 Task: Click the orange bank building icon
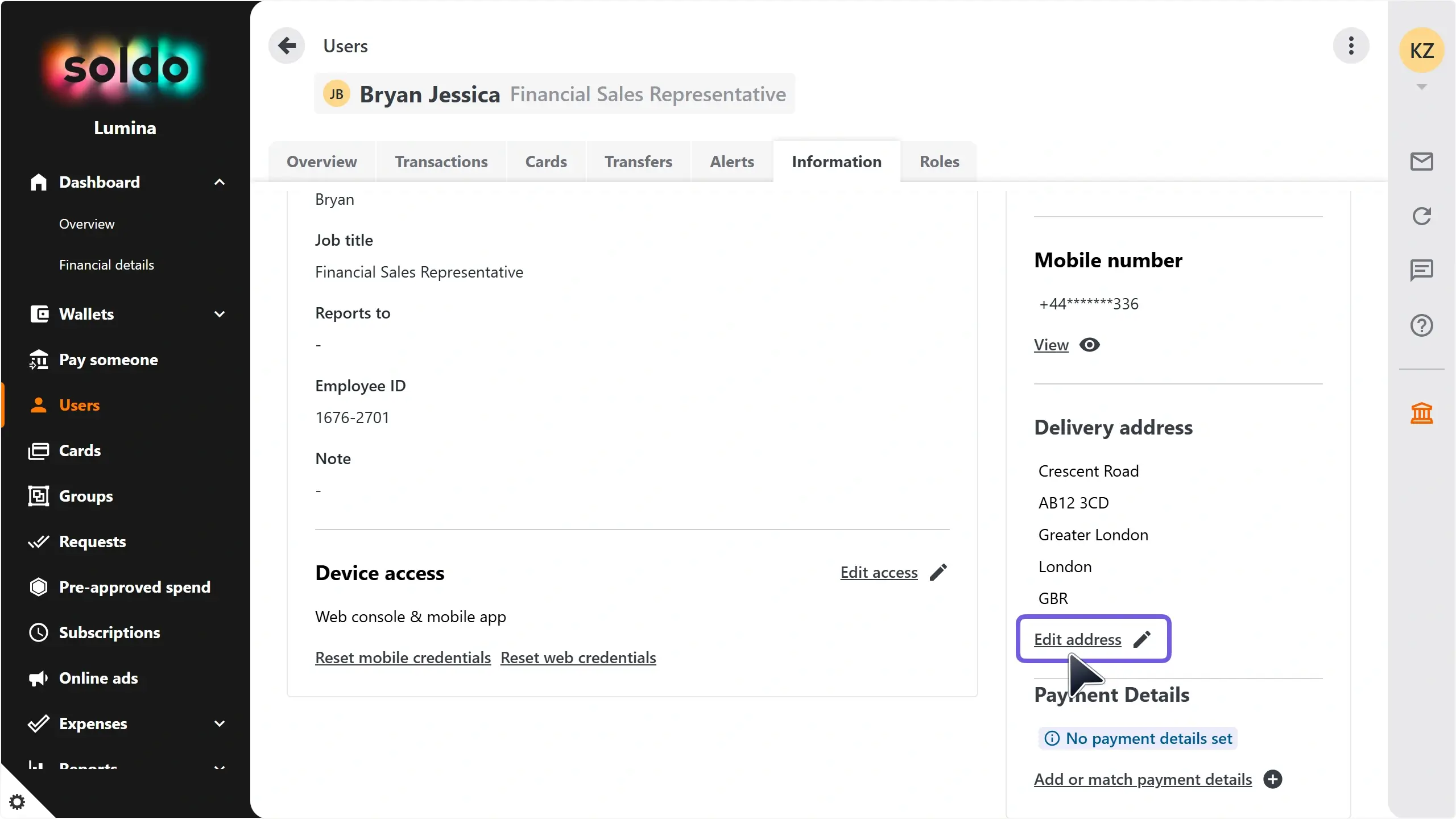[1421, 413]
